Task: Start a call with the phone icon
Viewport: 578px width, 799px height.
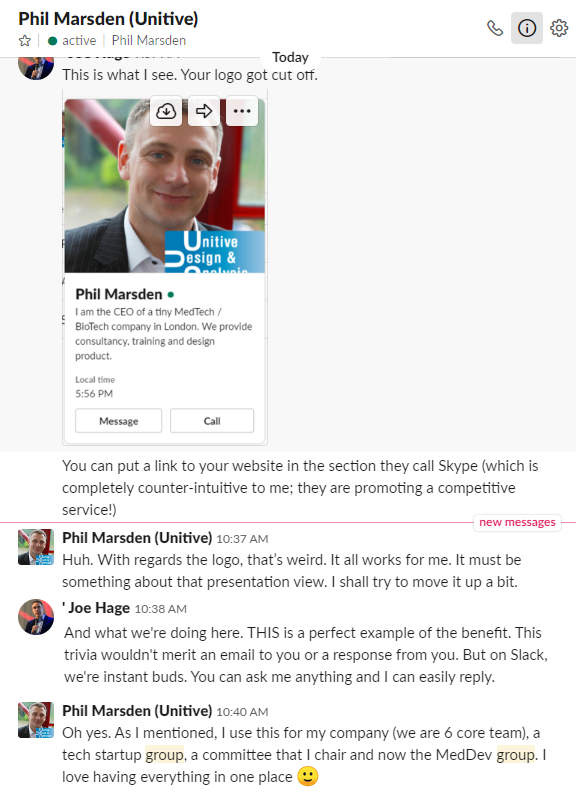Action: tap(495, 28)
